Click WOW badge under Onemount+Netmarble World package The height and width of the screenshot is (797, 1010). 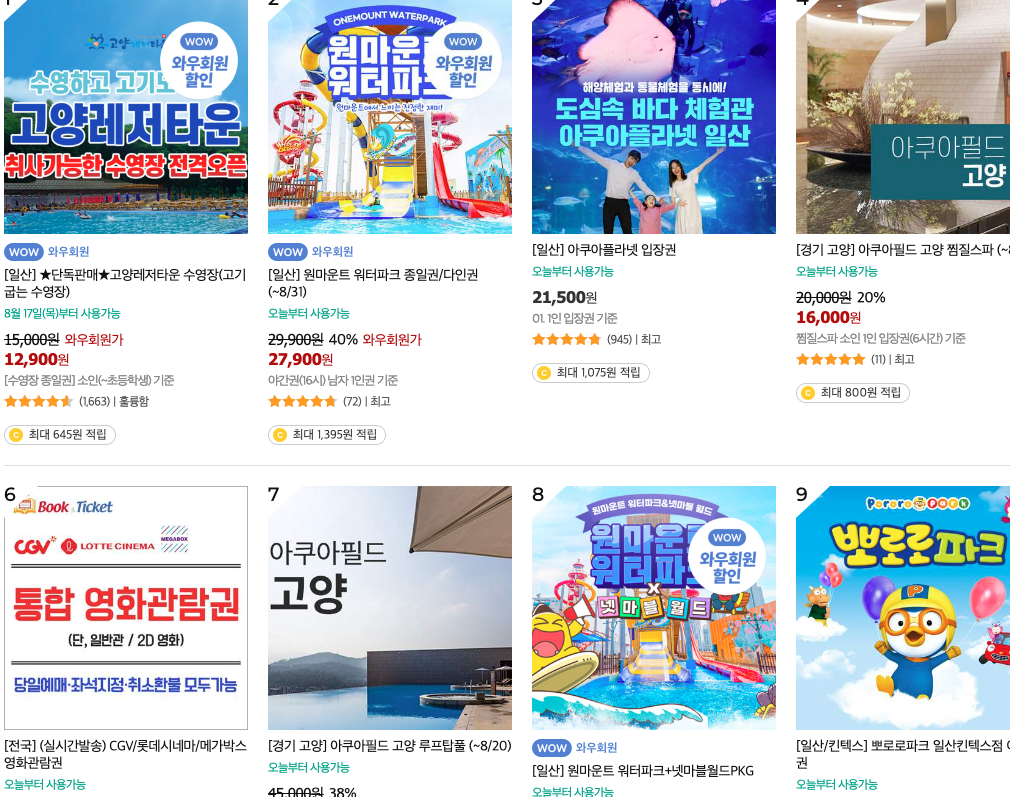tap(552, 748)
